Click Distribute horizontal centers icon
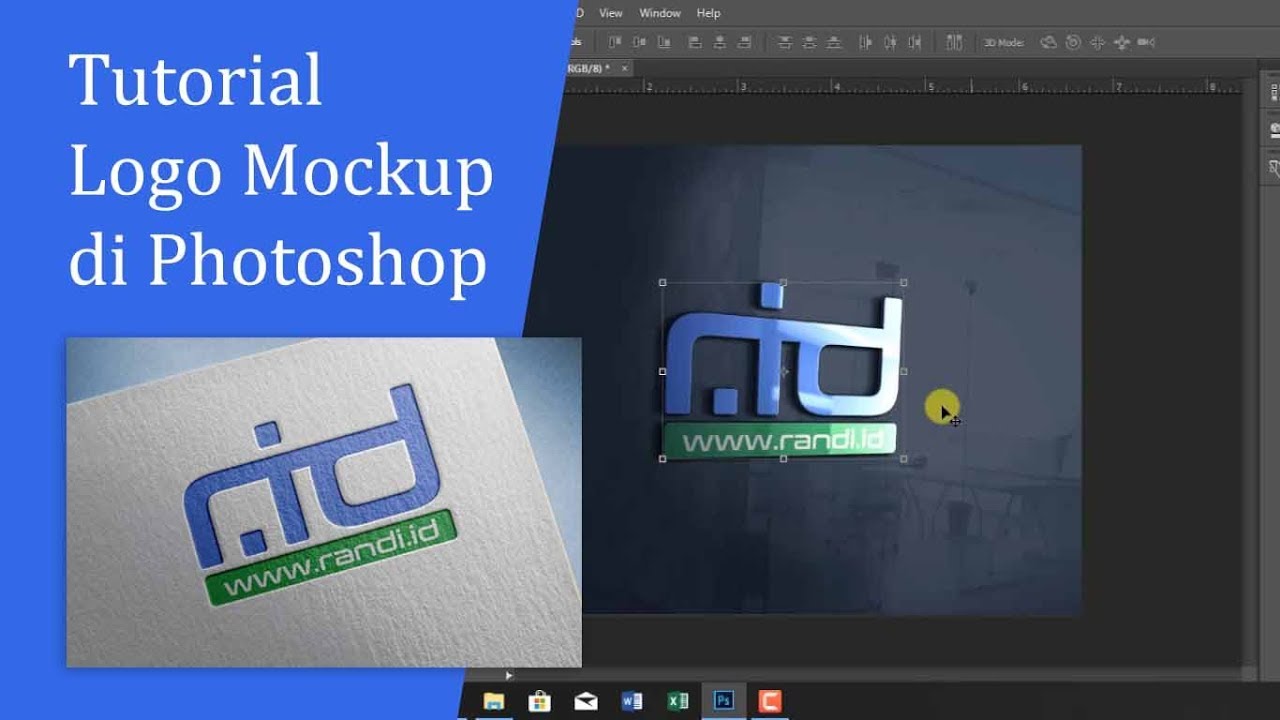1280x720 pixels. tap(890, 42)
